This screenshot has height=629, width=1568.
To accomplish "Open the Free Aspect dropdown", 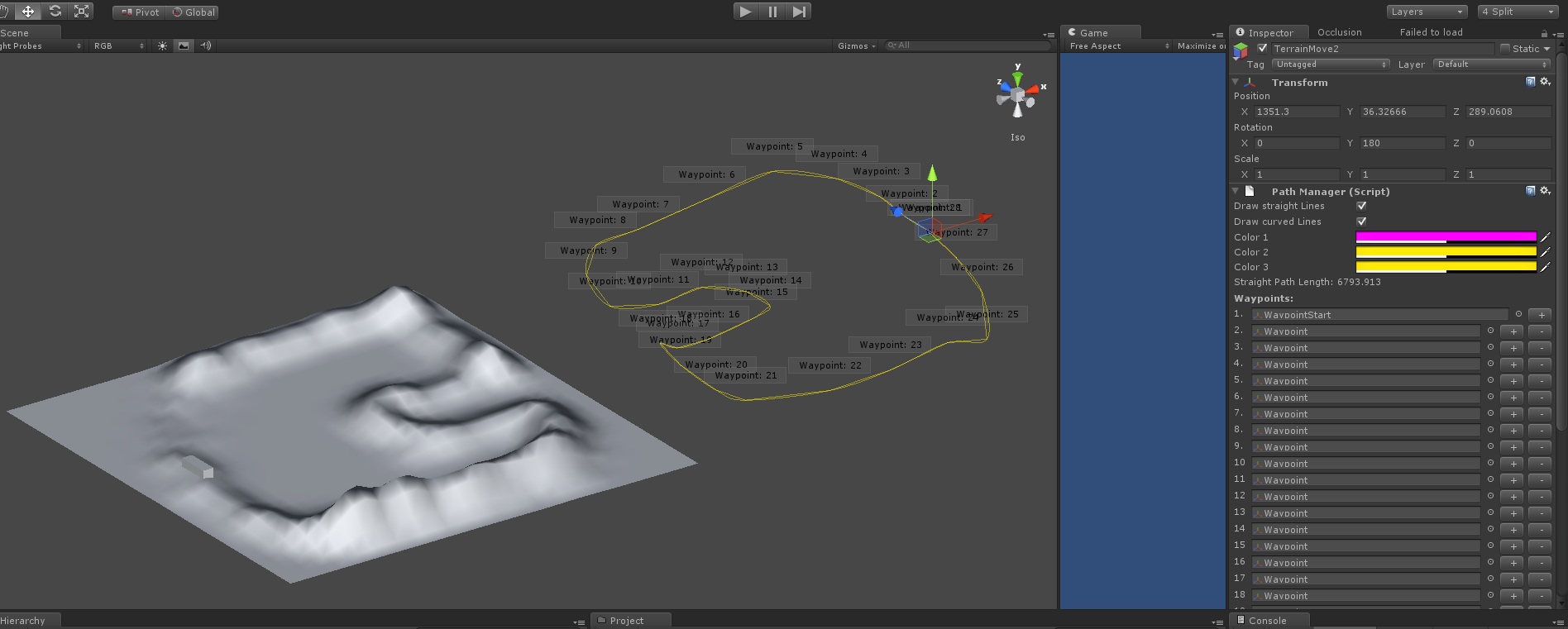I will pyautogui.click(x=1119, y=46).
